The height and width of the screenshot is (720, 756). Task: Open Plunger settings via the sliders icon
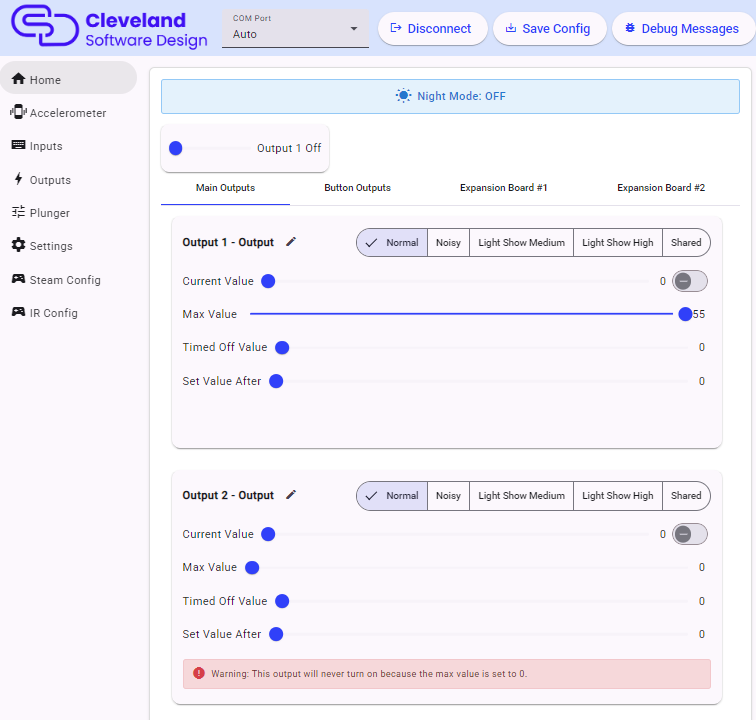pyautogui.click(x=18, y=212)
